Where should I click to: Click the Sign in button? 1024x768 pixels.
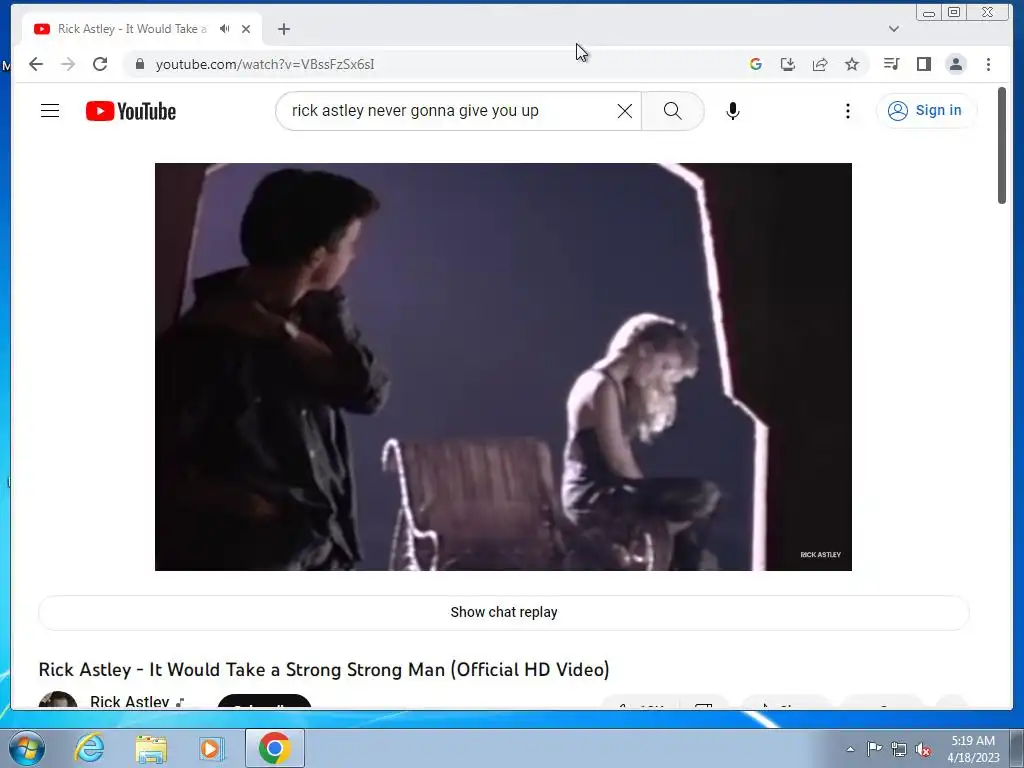(925, 110)
